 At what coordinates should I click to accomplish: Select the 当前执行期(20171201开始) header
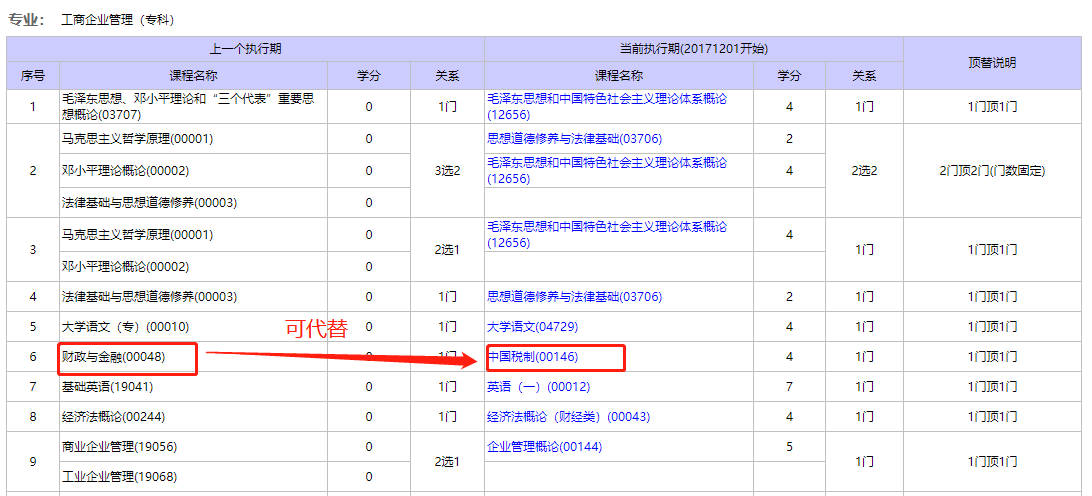pyautogui.click(x=693, y=49)
